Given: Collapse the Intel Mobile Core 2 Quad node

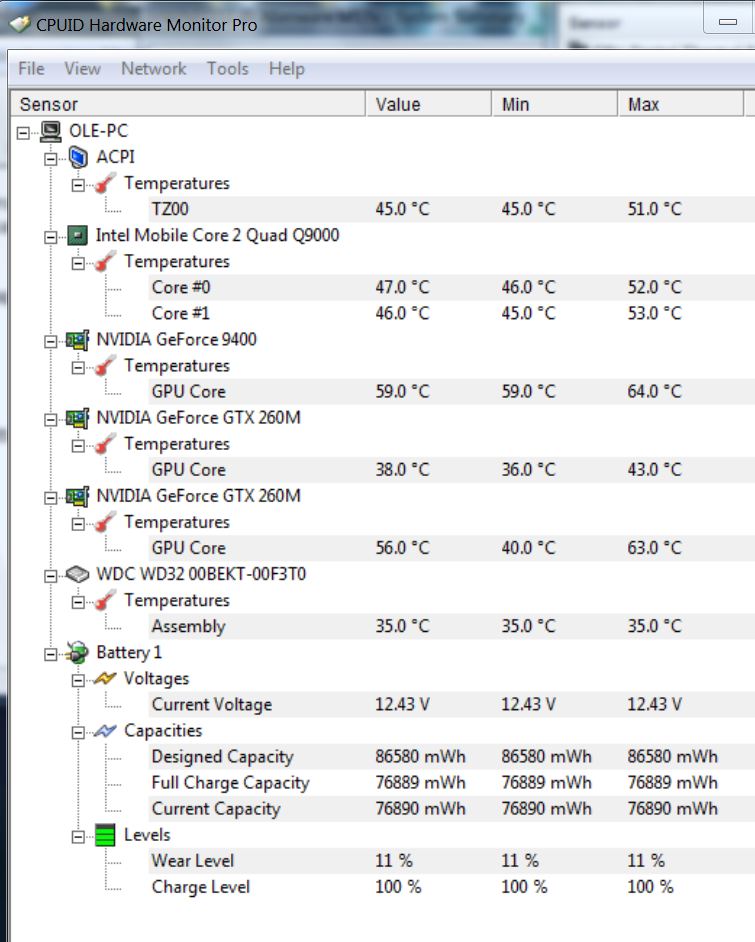Looking at the screenshot, I should (51, 237).
